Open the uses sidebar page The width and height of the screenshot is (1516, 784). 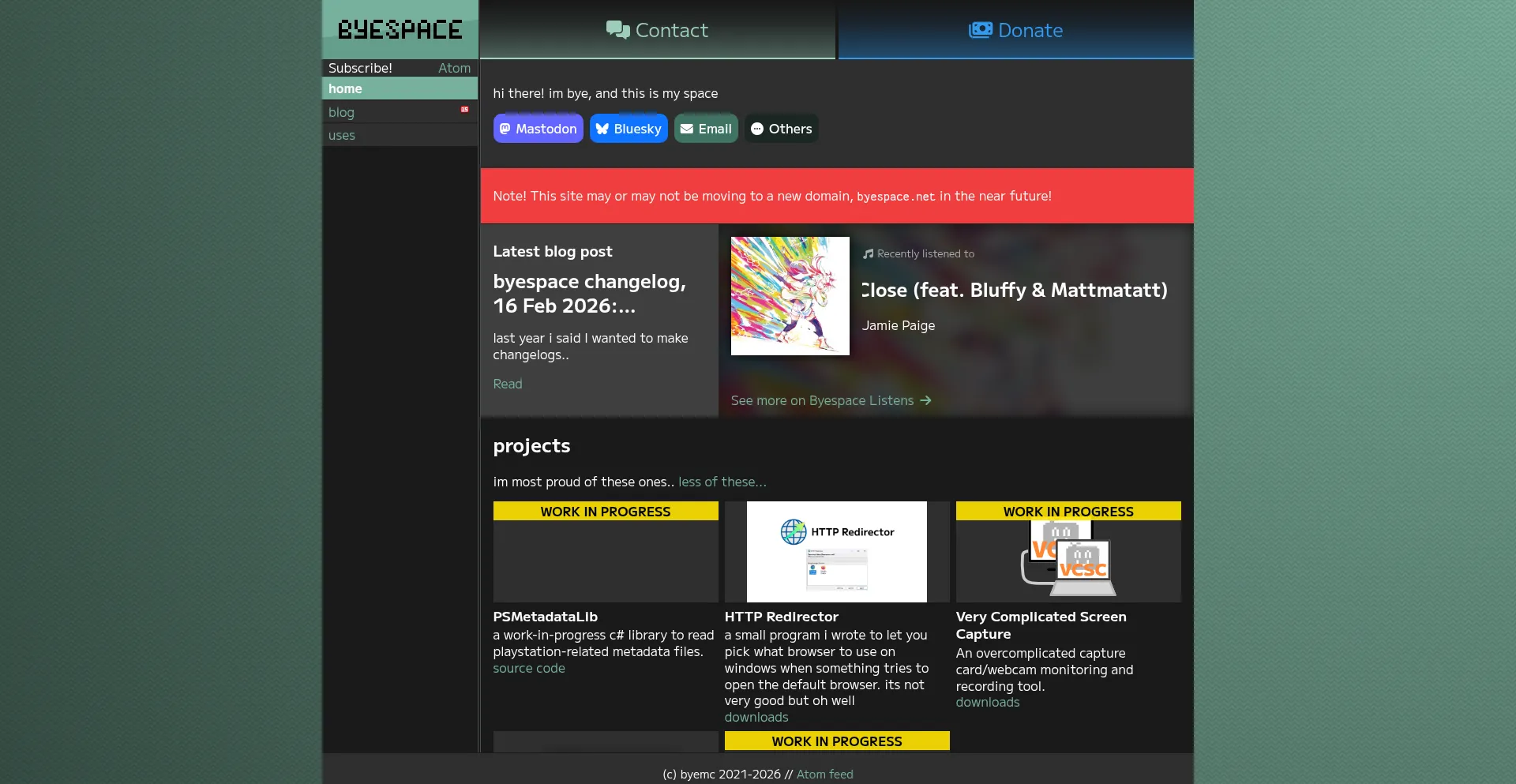400,135
